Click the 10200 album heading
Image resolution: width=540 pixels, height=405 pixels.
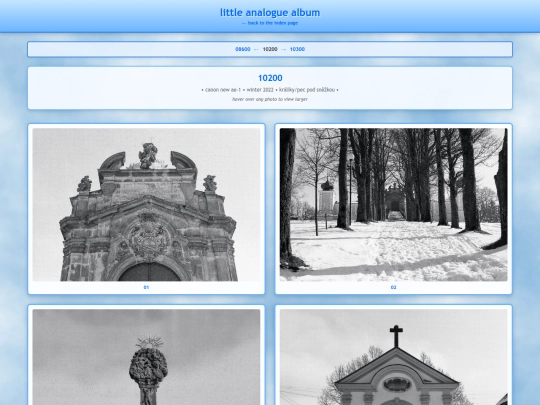click(x=270, y=78)
